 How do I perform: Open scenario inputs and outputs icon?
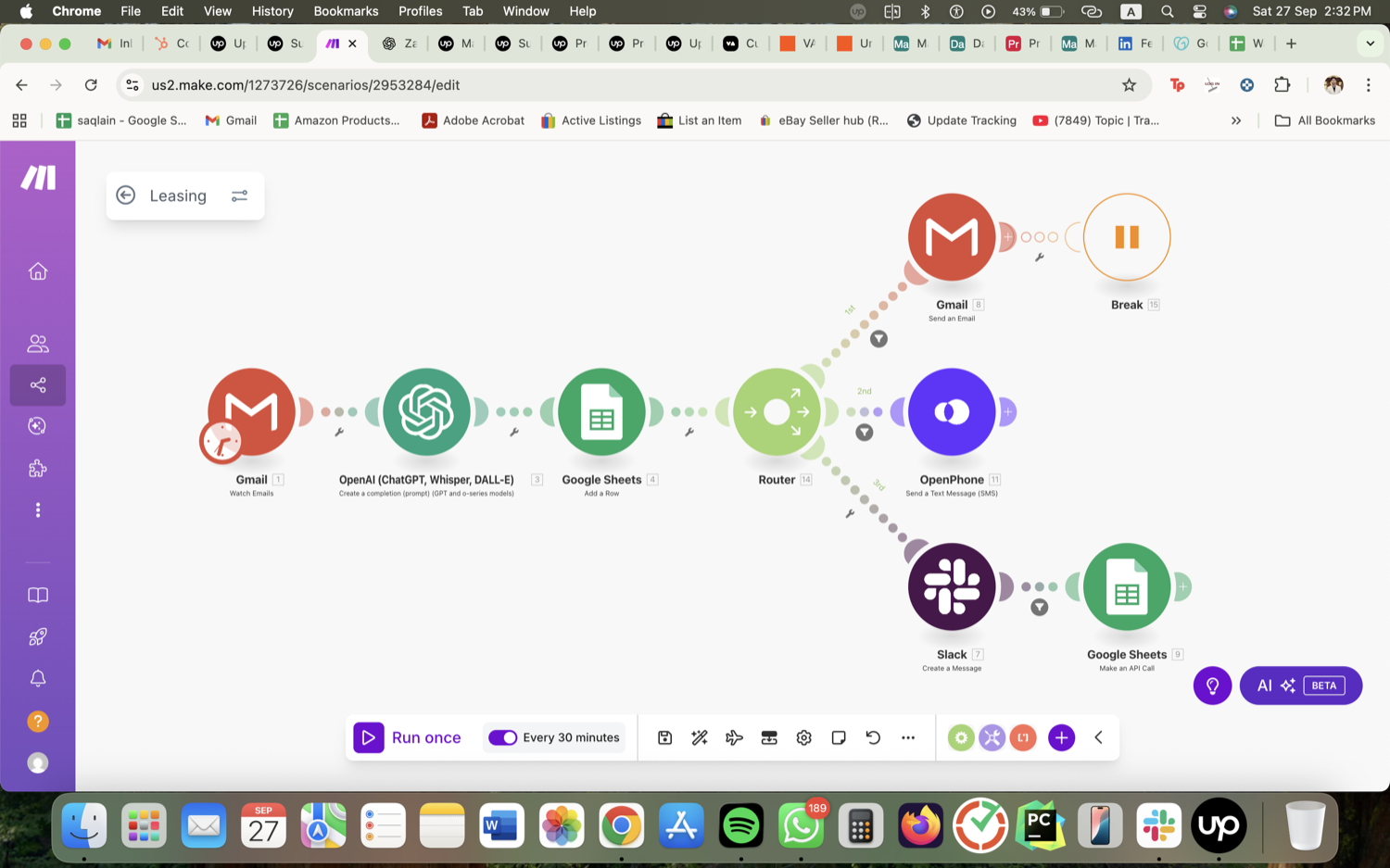[x=769, y=737]
